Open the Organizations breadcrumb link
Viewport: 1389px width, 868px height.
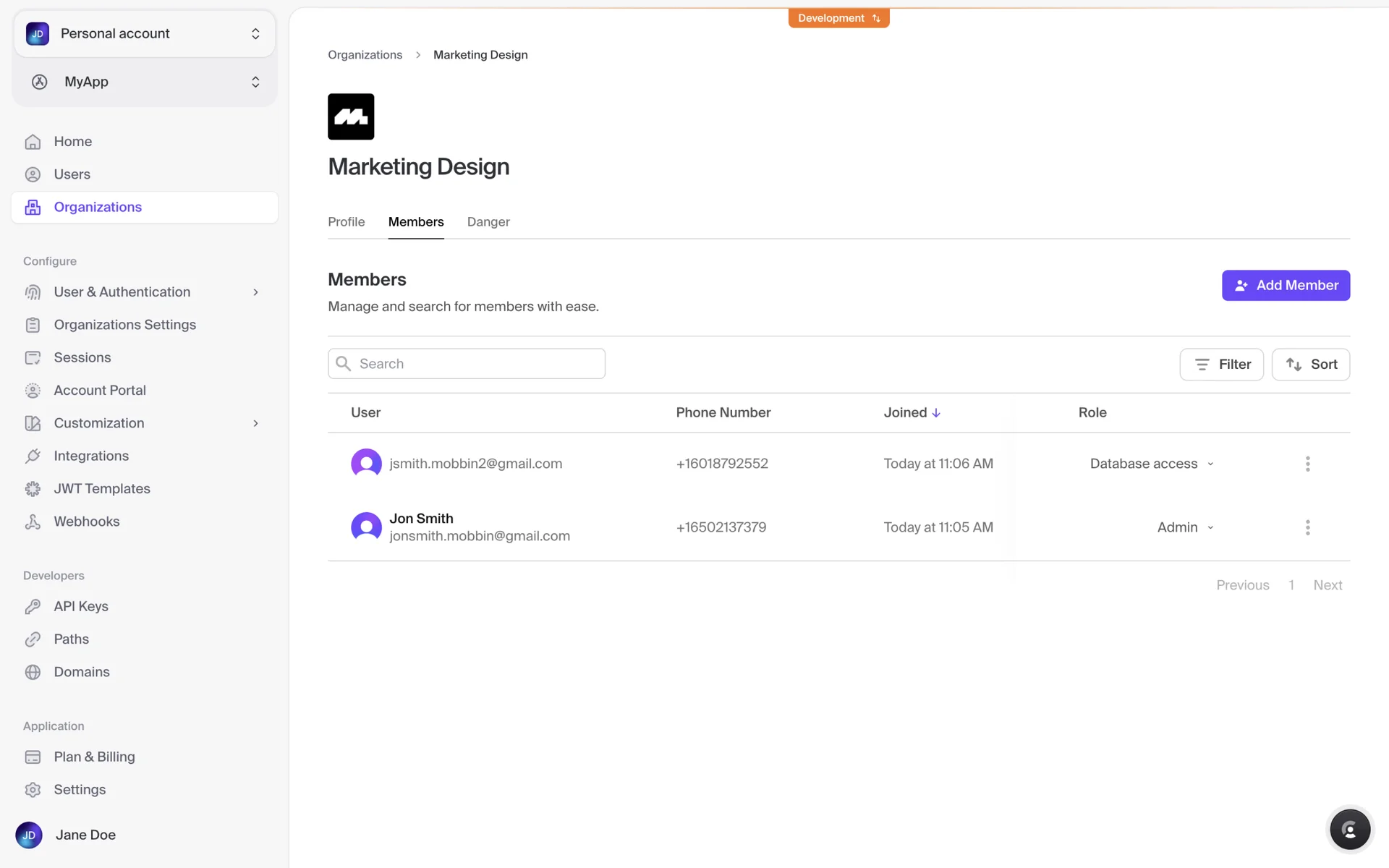pyautogui.click(x=365, y=55)
